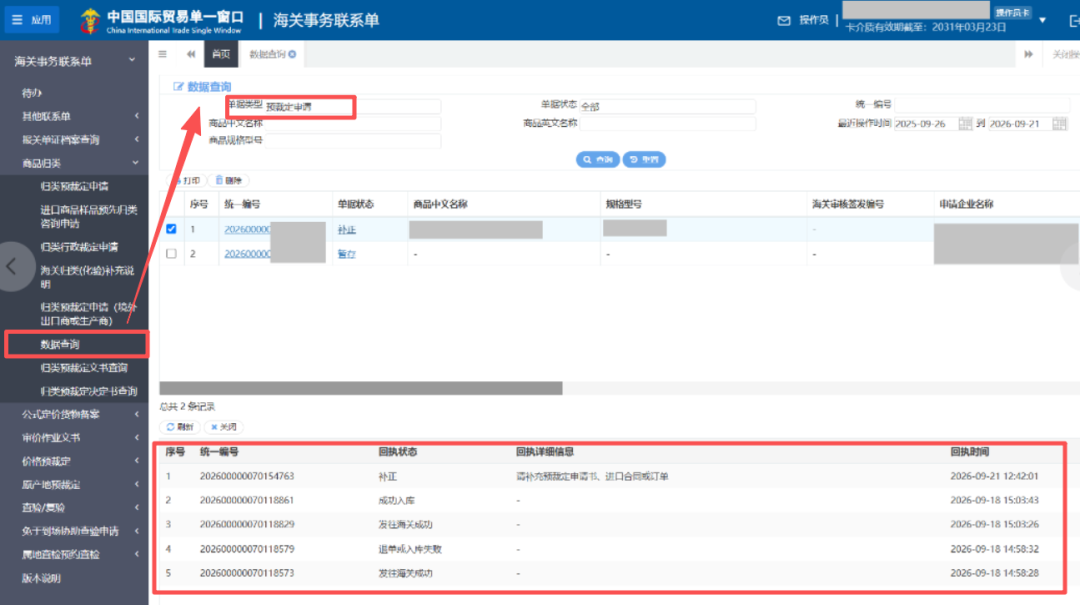This screenshot has width=1080, height=605.
Task: Collapse sidebar with the three-line icon
Action: coord(163,54)
